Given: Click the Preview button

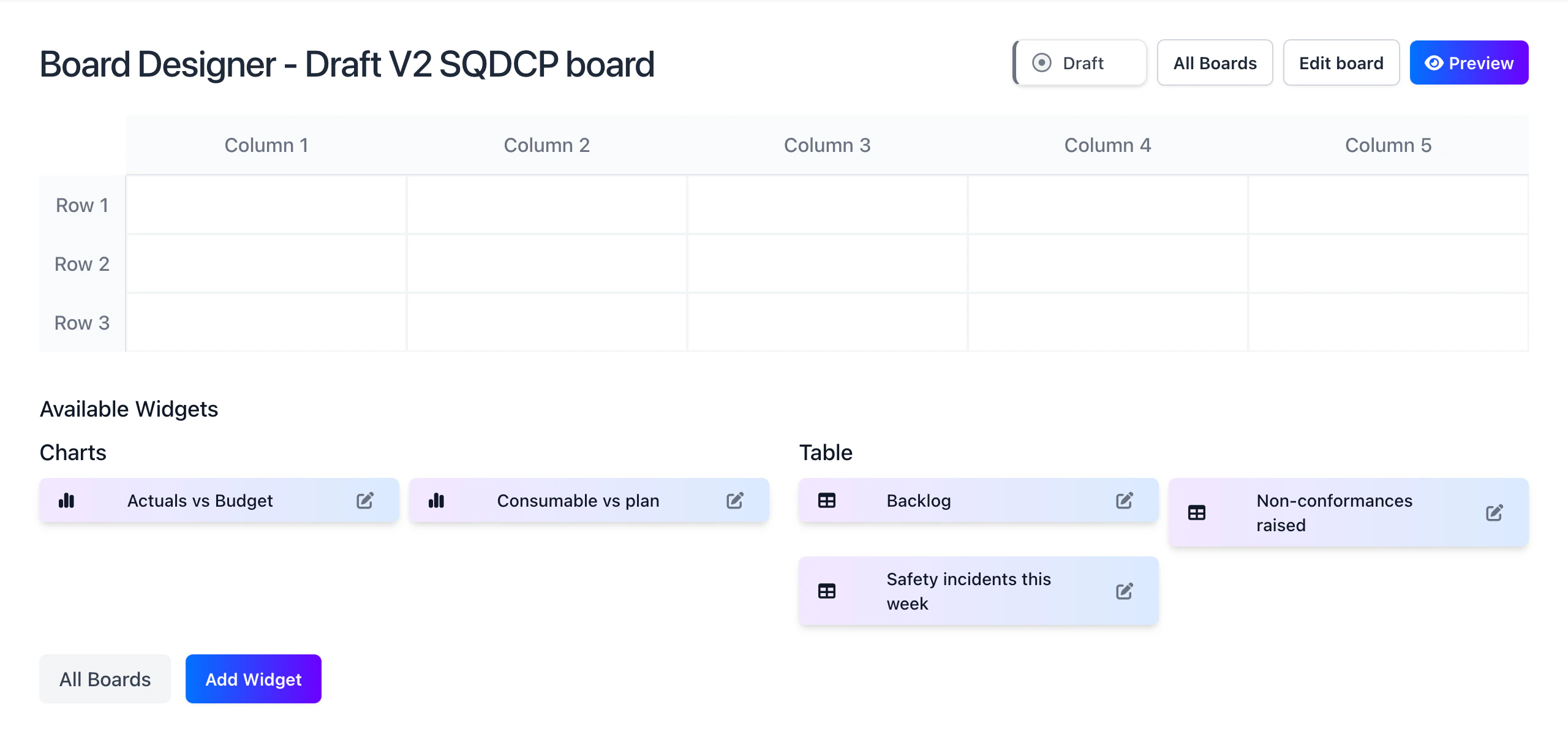Looking at the screenshot, I should [1469, 62].
